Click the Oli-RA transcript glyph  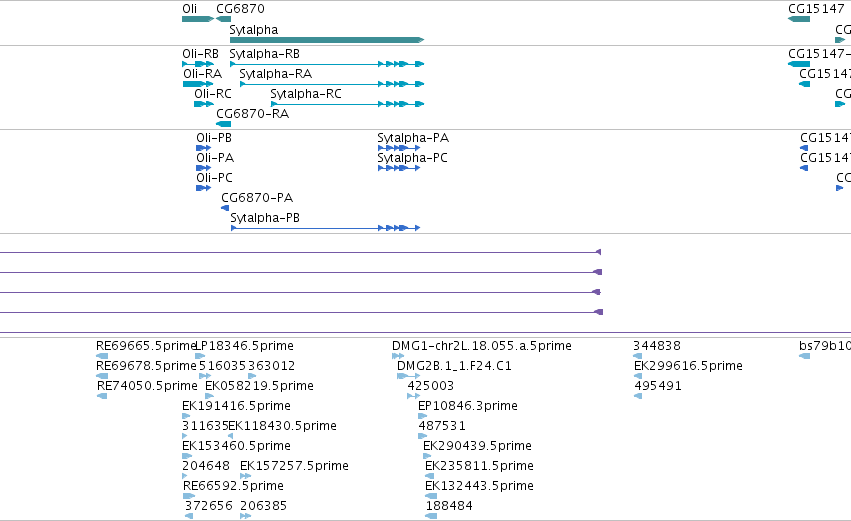(198, 84)
